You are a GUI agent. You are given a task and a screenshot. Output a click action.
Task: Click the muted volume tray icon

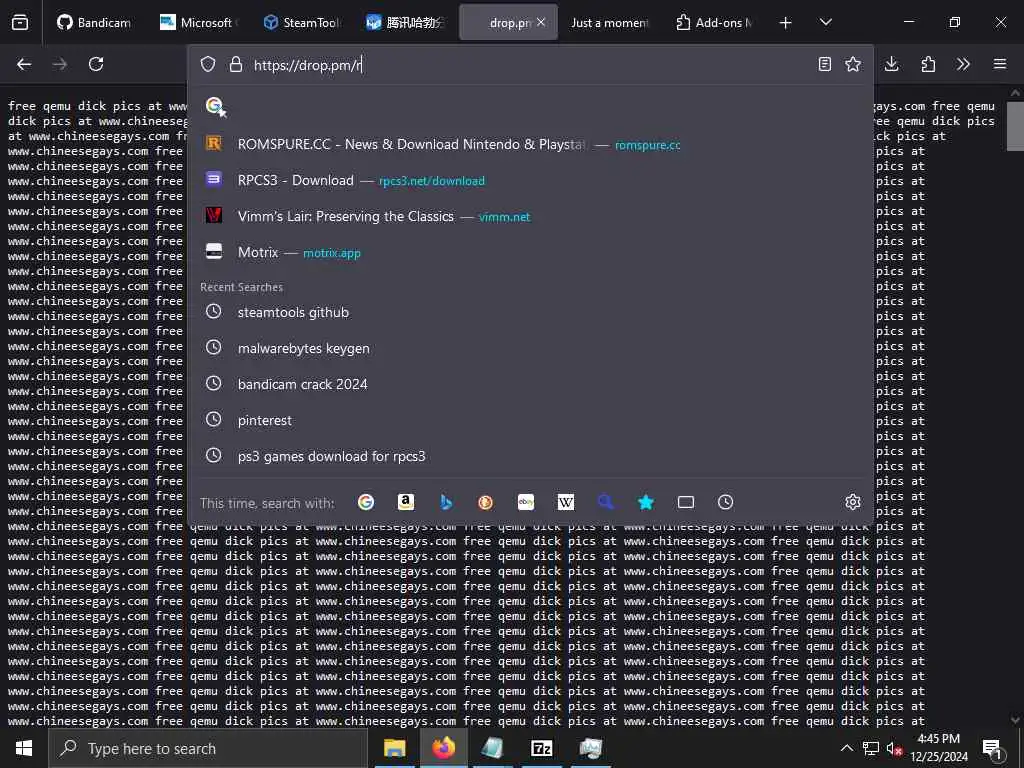pos(894,748)
